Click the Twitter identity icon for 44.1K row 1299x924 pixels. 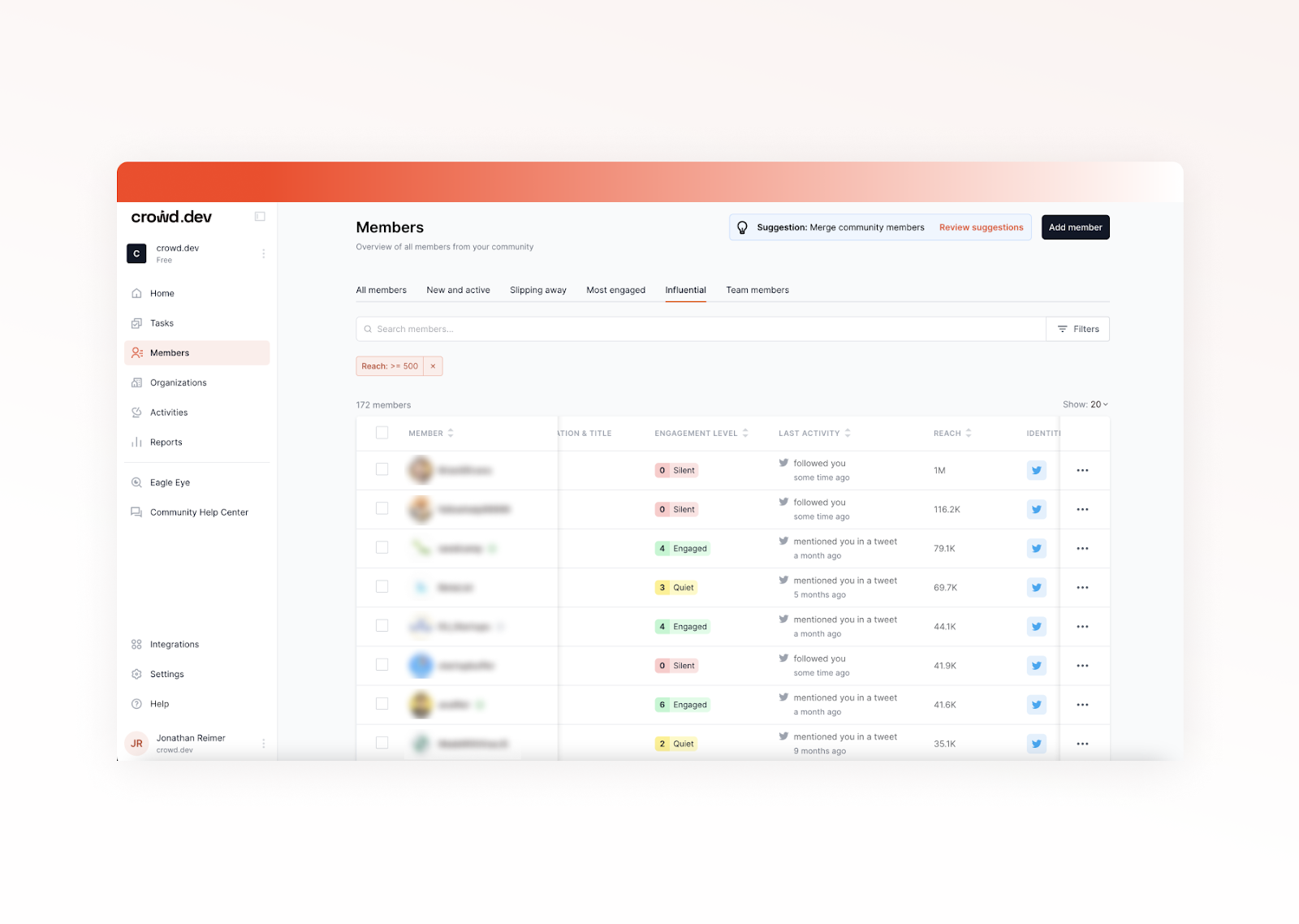(x=1036, y=626)
